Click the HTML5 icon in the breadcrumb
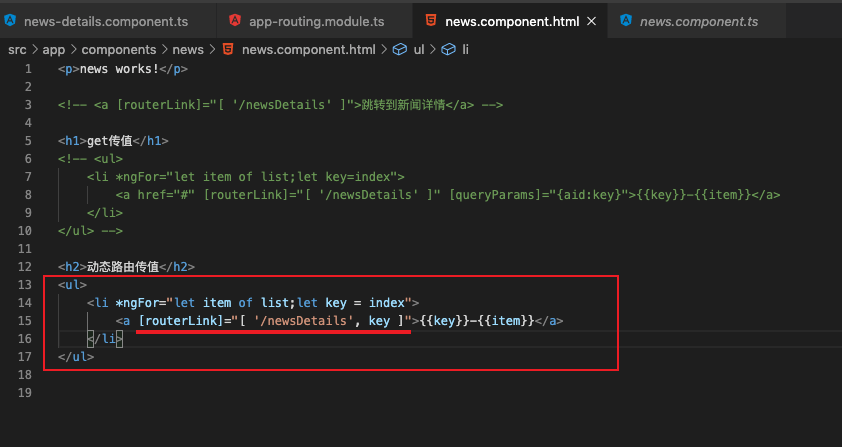Viewport: 842px width, 447px height. [228, 49]
